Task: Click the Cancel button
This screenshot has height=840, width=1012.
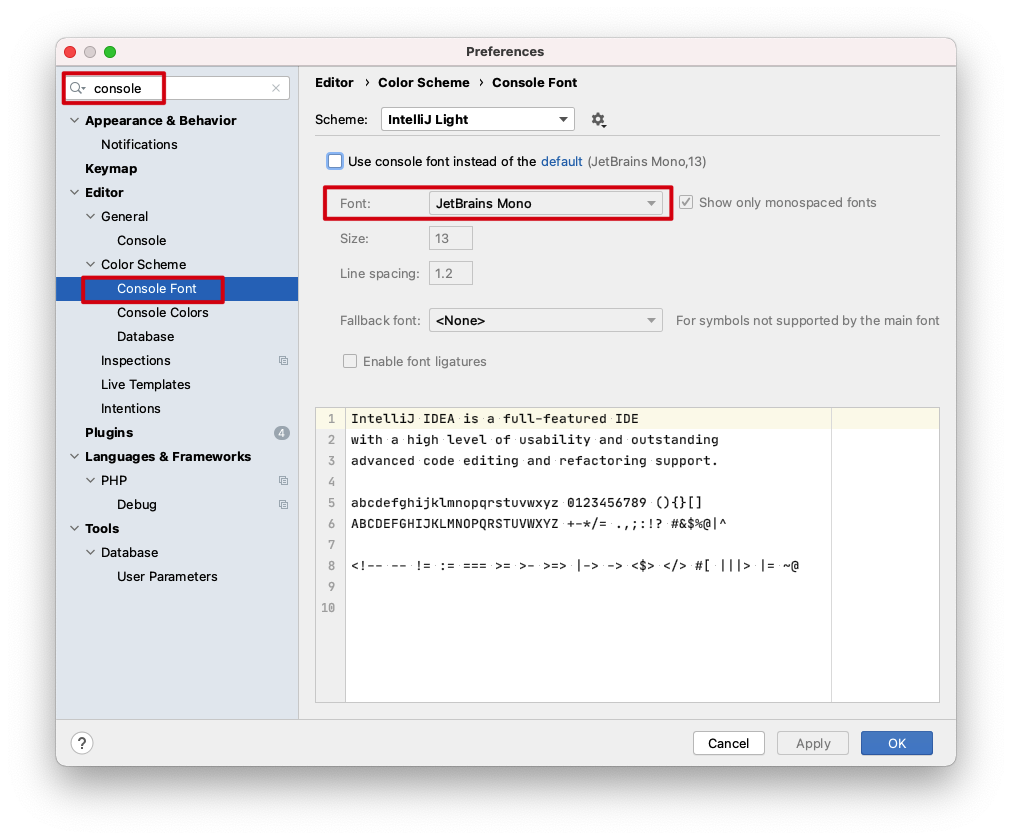Action: click(729, 743)
